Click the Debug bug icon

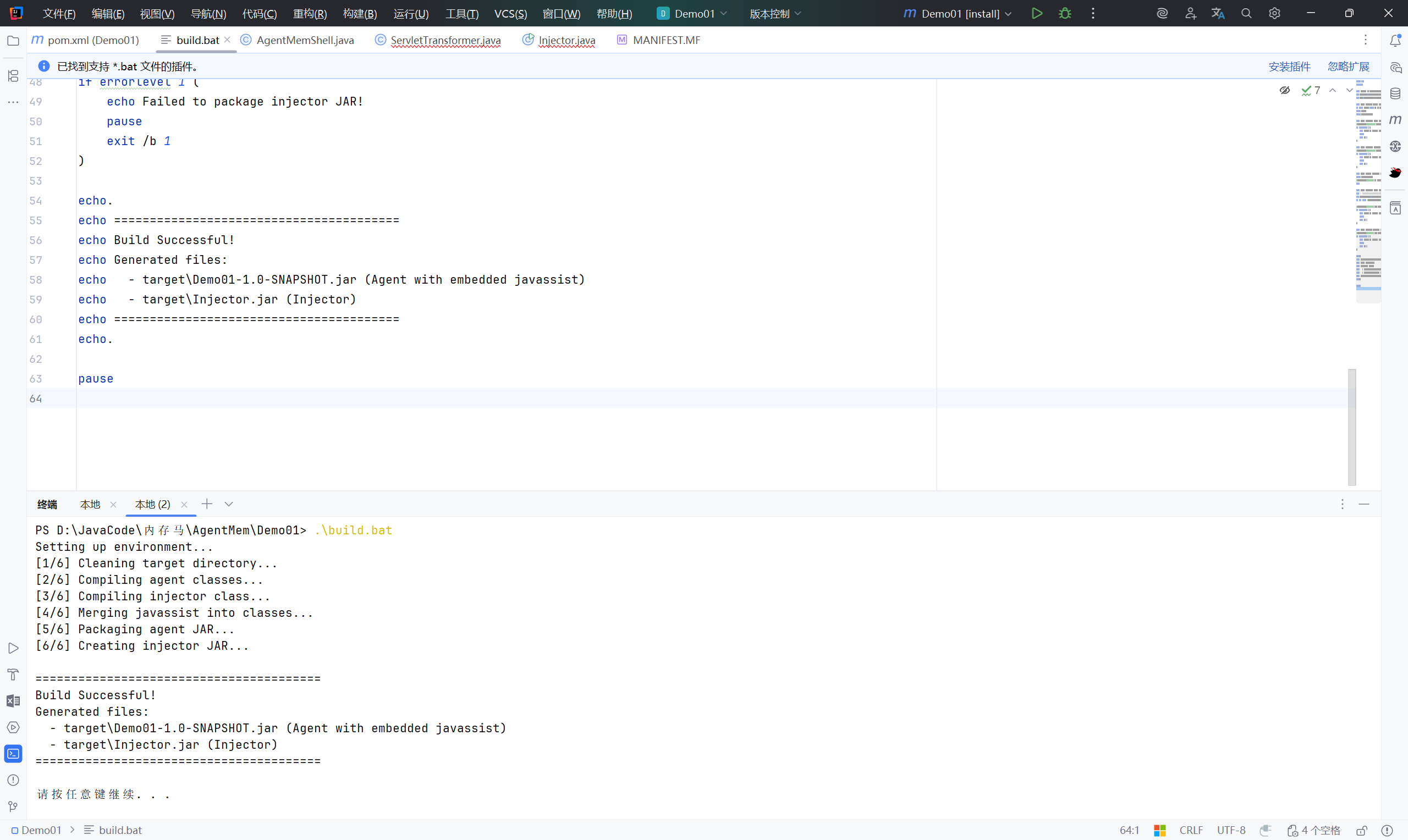coord(1065,13)
